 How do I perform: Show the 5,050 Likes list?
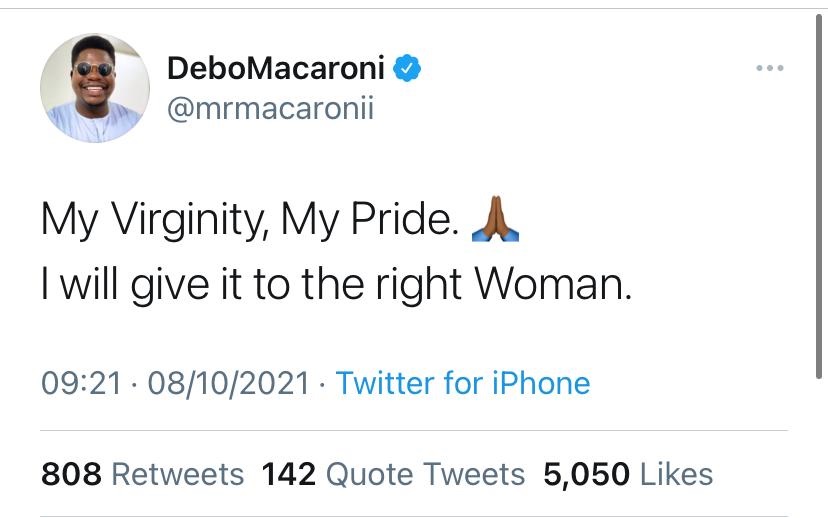coord(628,474)
